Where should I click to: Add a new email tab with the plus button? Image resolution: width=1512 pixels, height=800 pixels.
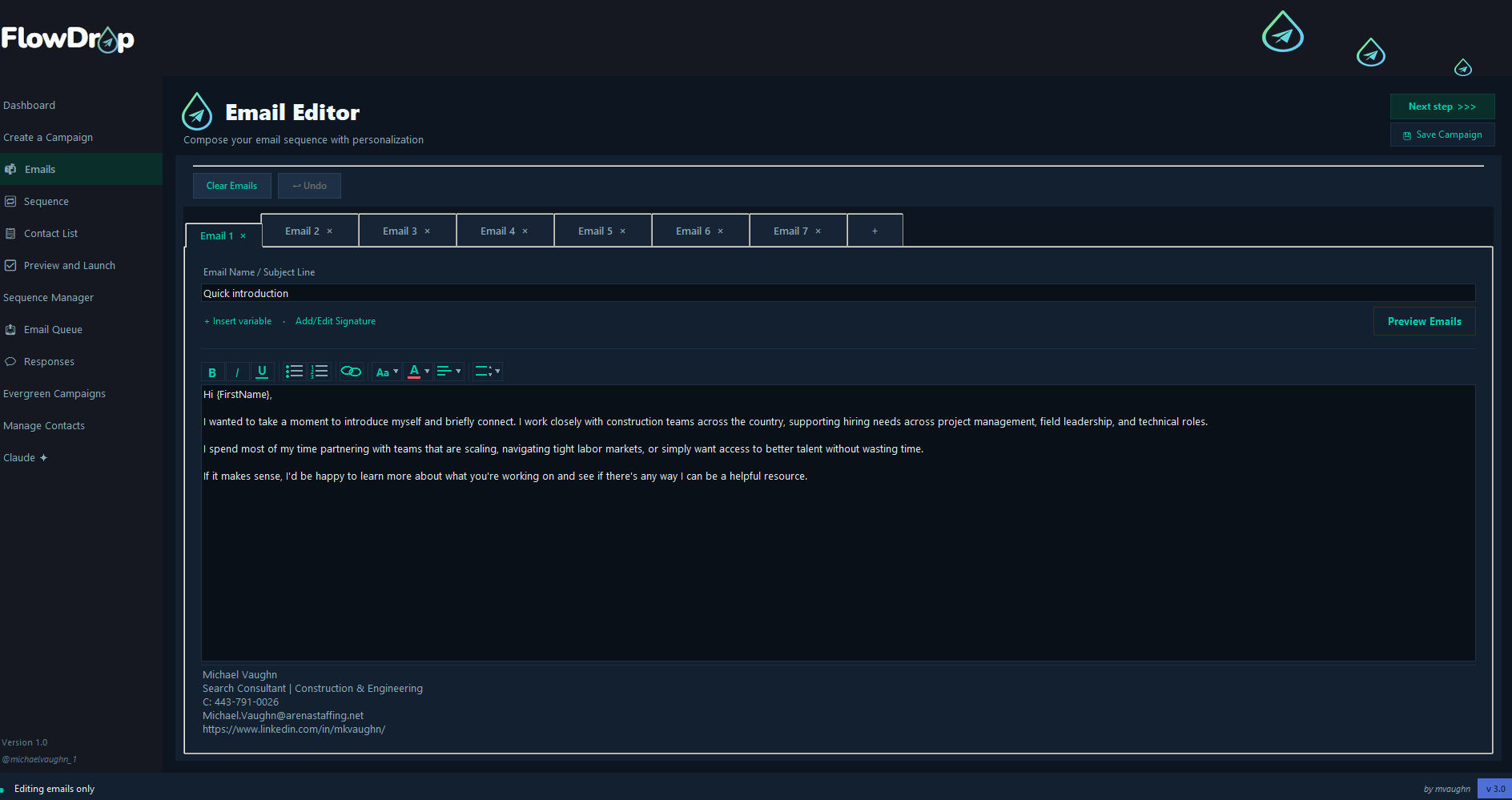[x=875, y=231]
